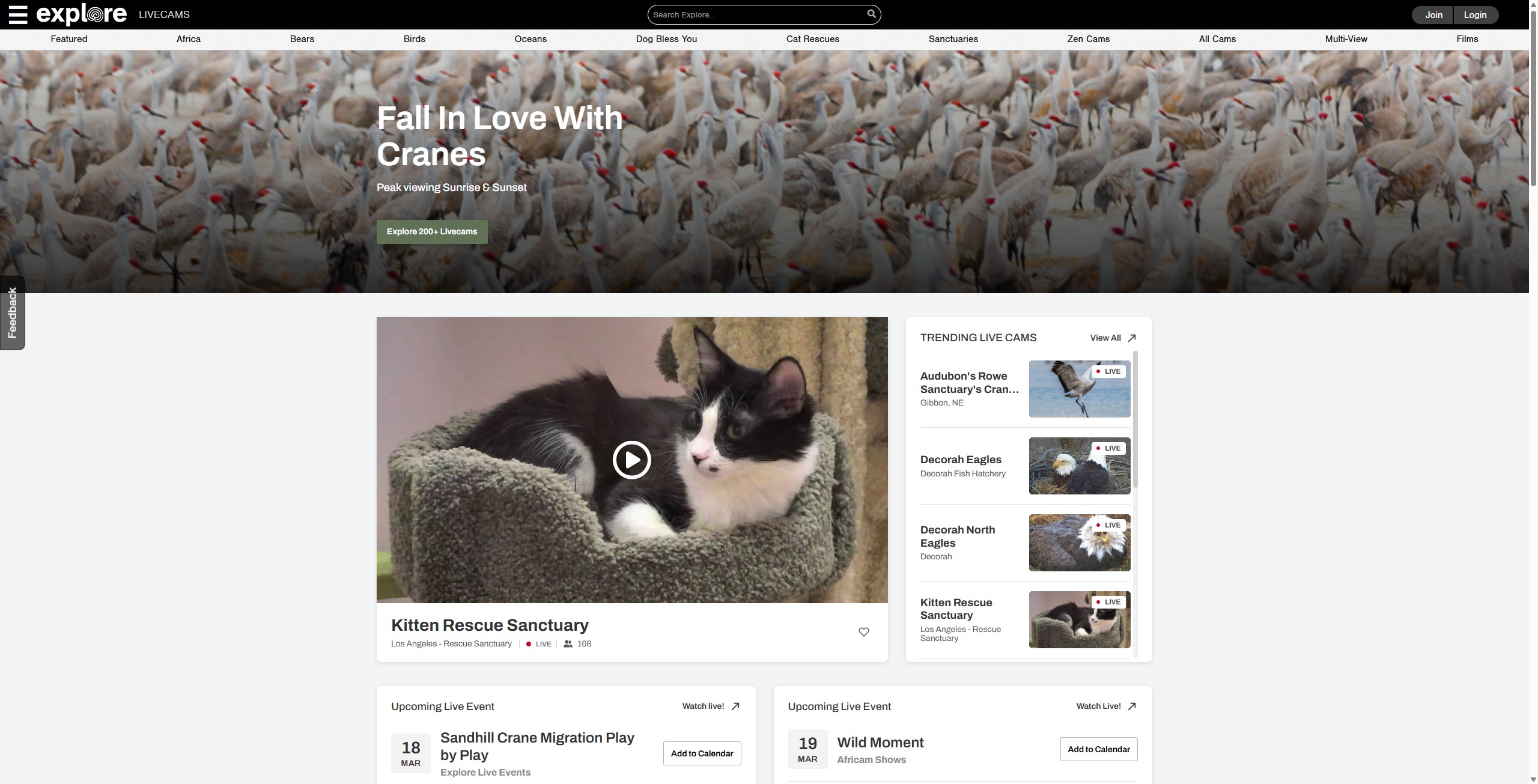
Task: Click the search magnifier icon
Action: tap(871, 14)
